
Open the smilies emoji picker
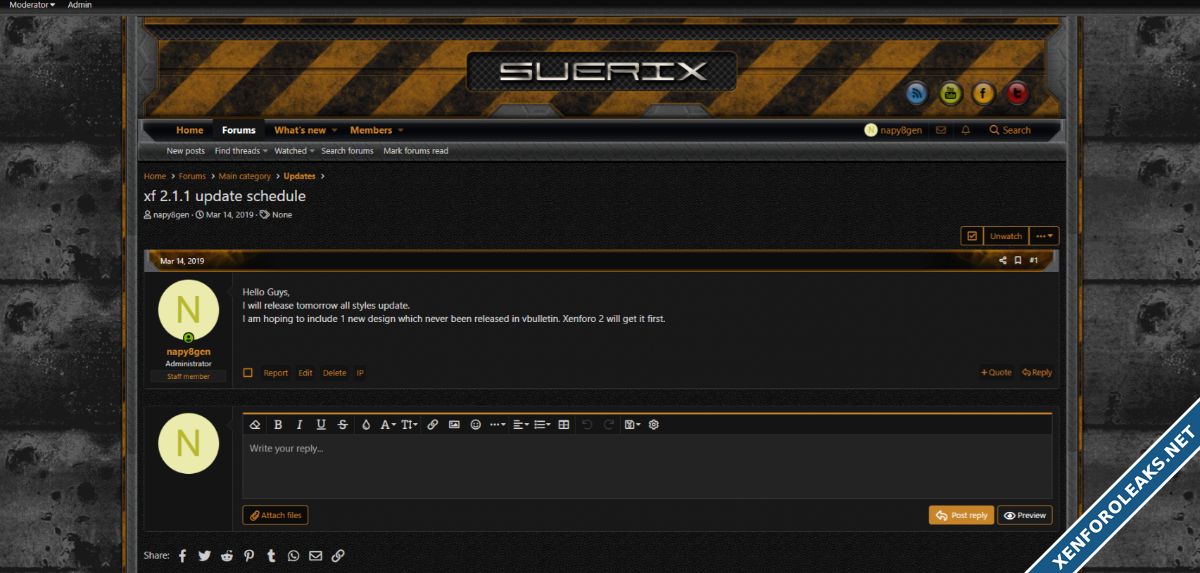pyautogui.click(x=476, y=425)
